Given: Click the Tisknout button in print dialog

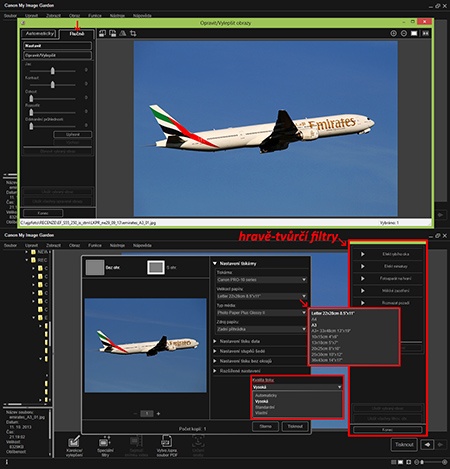Looking at the screenshot, I should pos(295,426).
